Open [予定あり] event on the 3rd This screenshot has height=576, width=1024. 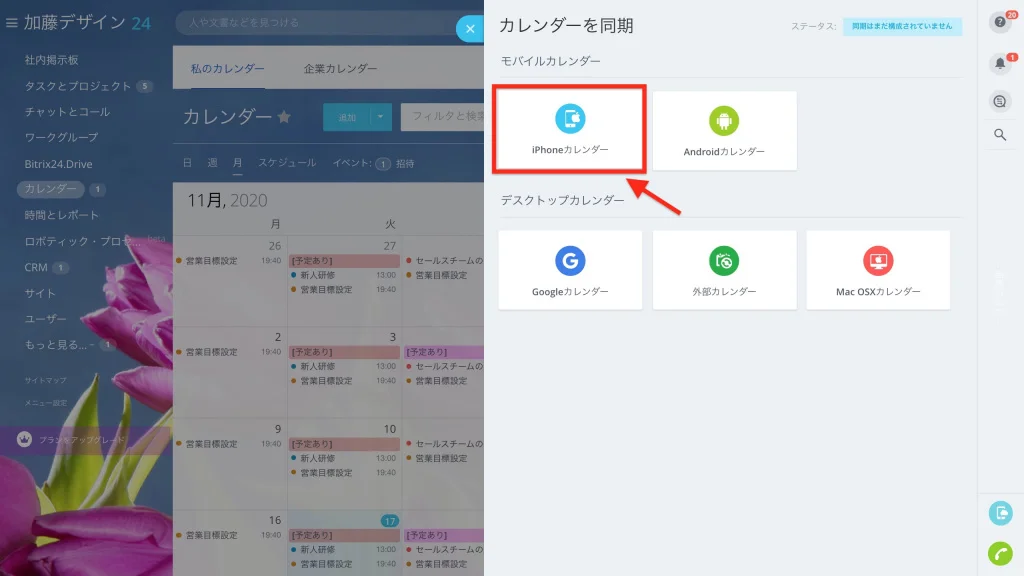(x=344, y=352)
